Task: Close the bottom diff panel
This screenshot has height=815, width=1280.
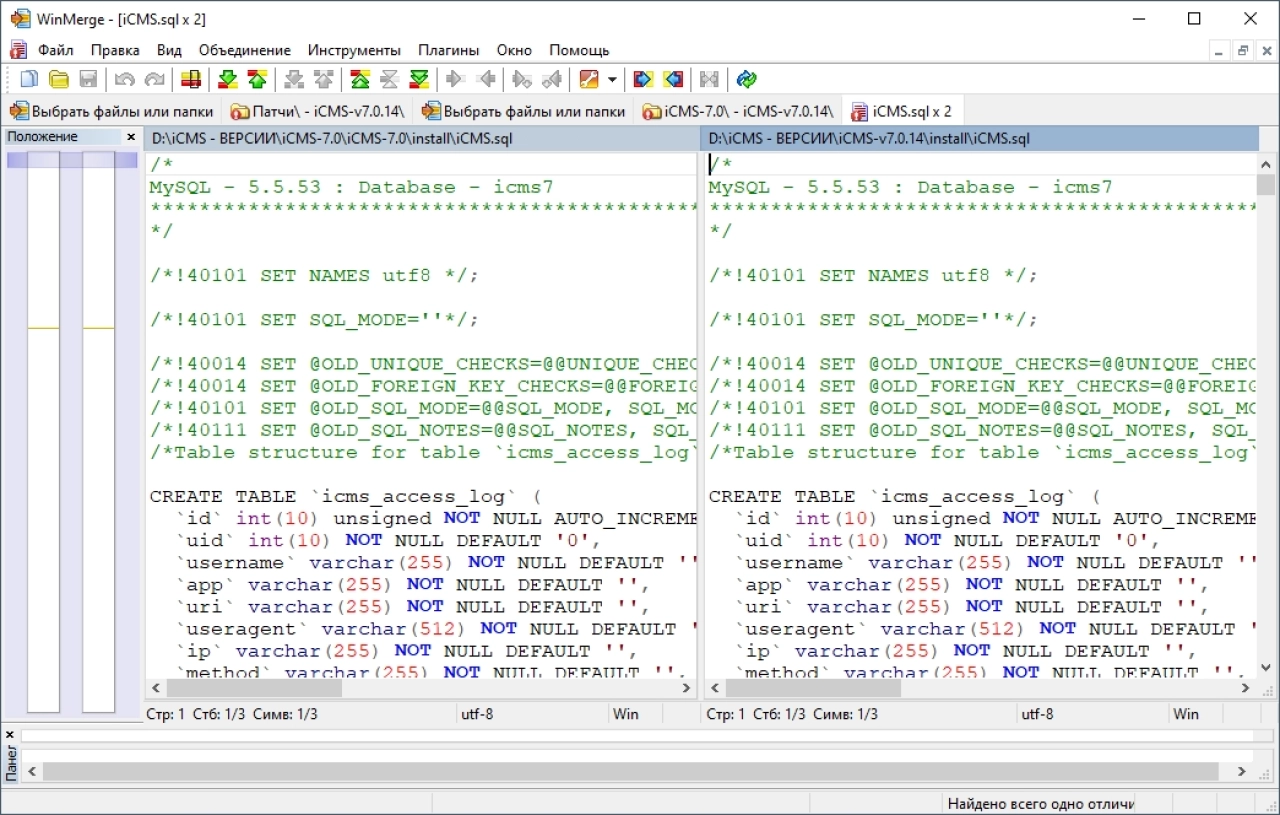Action: [x=10, y=735]
